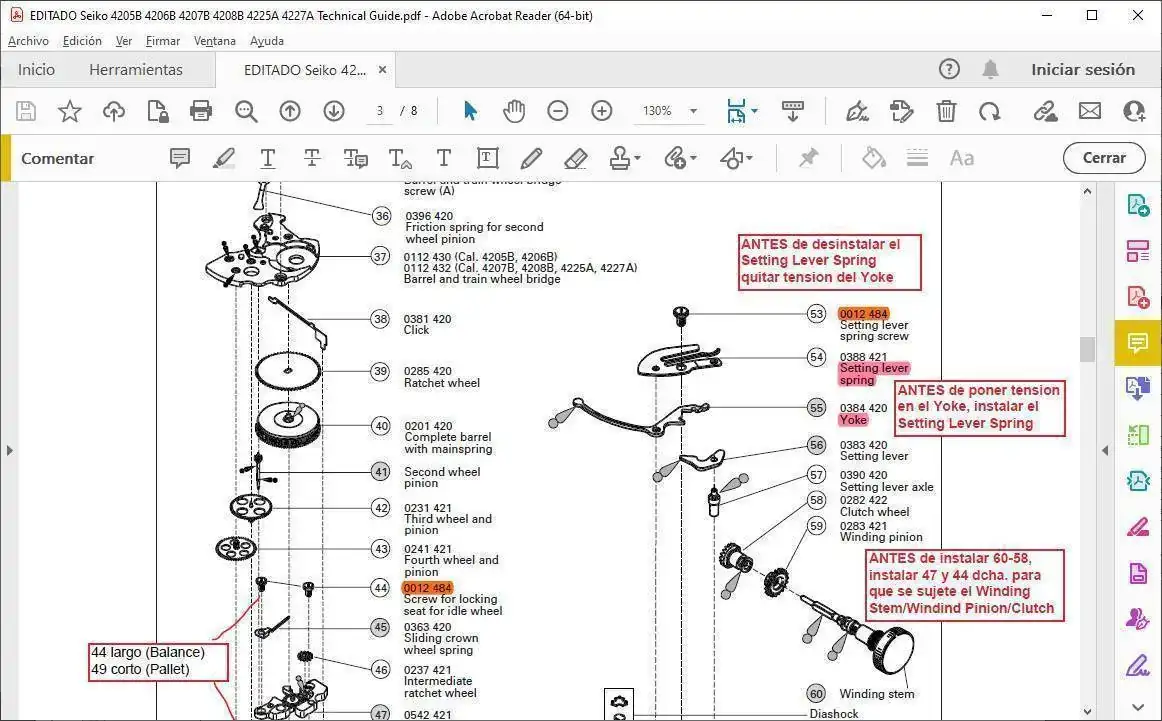Upload file to cloud icon
The image size is (1162, 721).
pos(113,111)
